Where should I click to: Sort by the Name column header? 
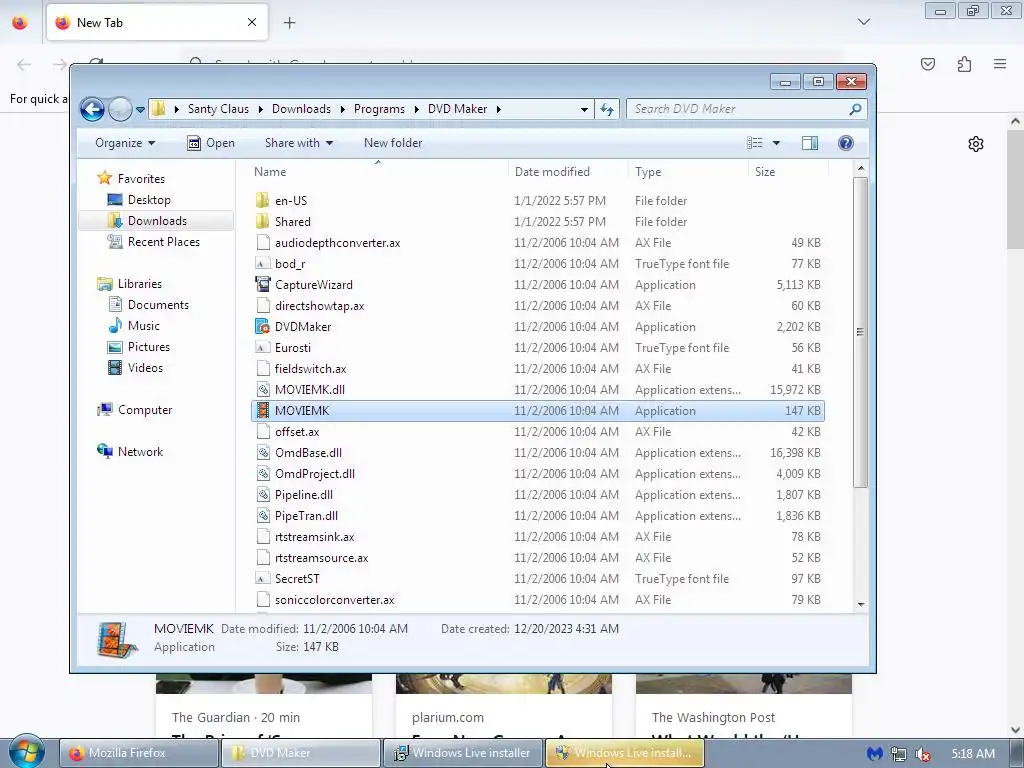point(378,172)
